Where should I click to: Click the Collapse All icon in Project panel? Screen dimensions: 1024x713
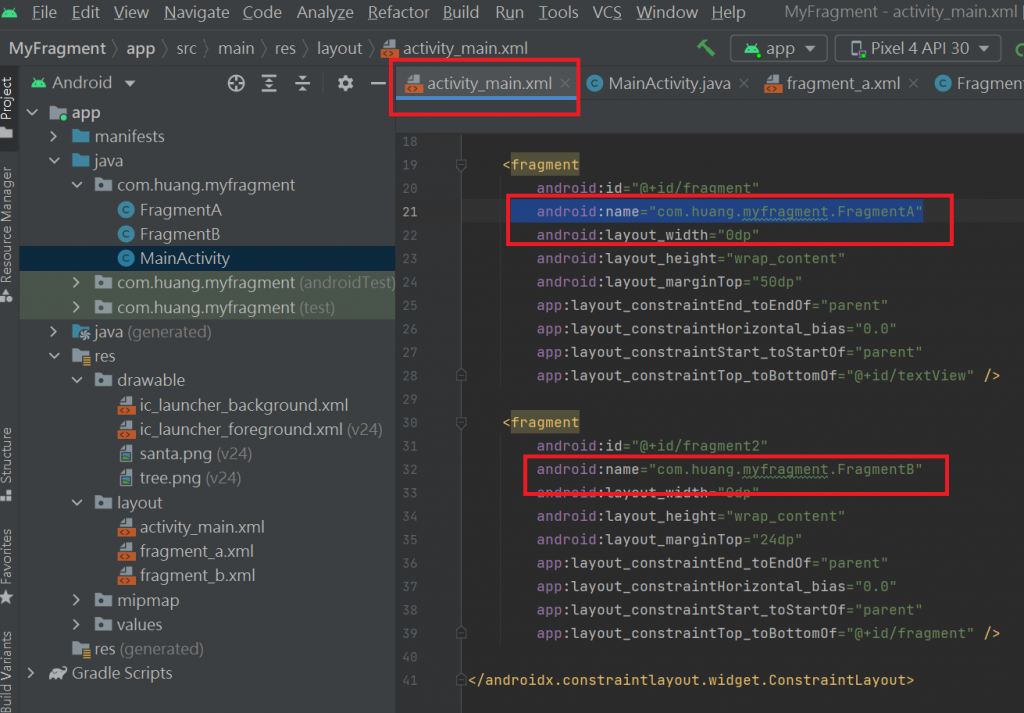click(x=302, y=83)
